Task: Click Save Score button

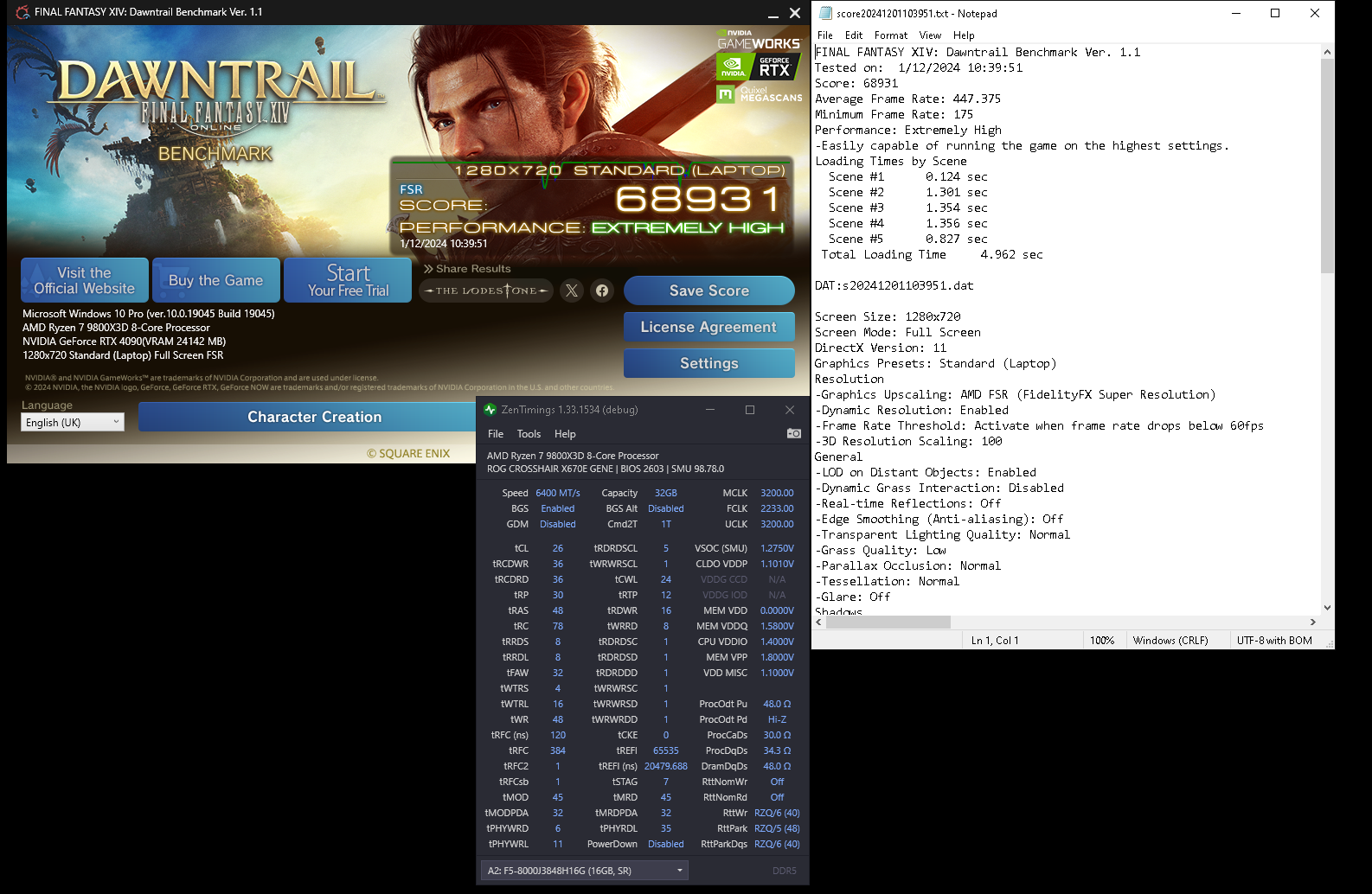Action: pos(709,291)
